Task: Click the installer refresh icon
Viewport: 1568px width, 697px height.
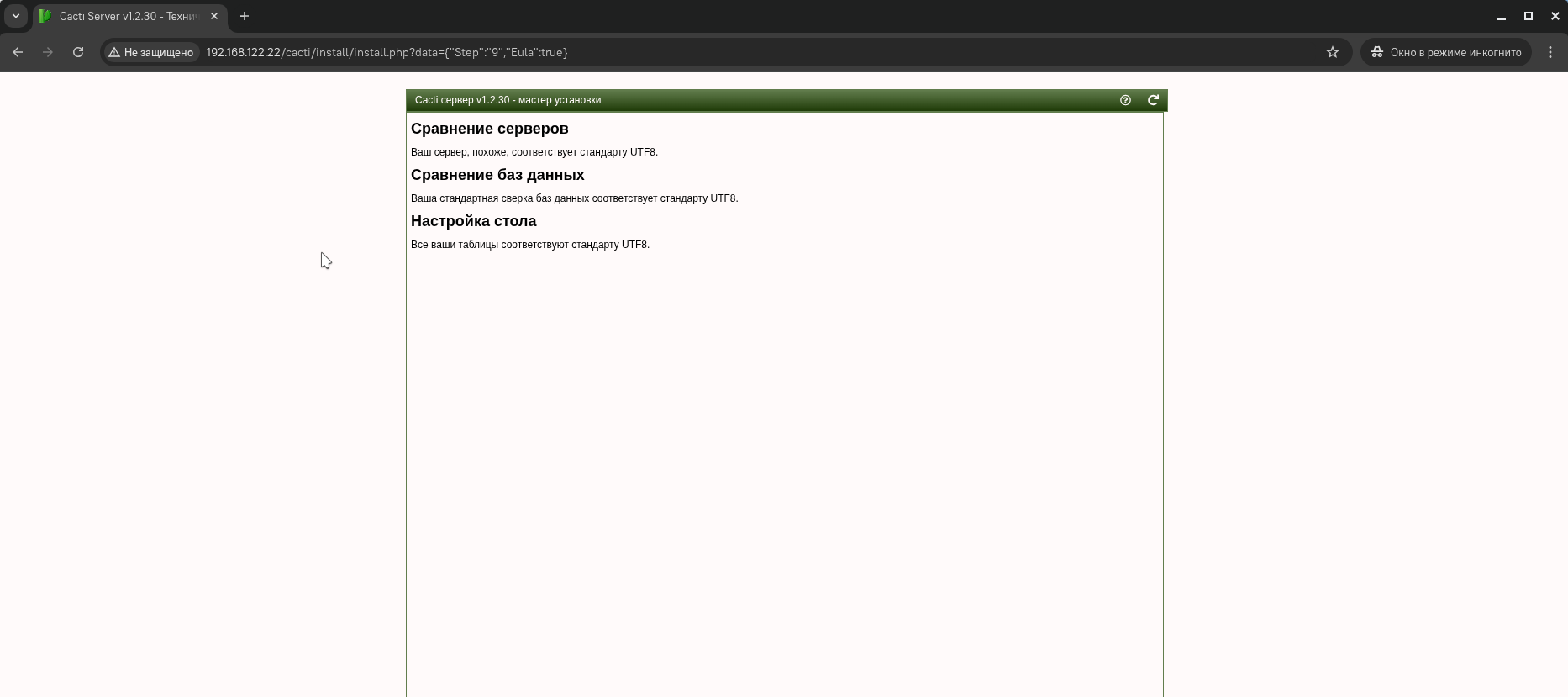Action: [1154, 100]
